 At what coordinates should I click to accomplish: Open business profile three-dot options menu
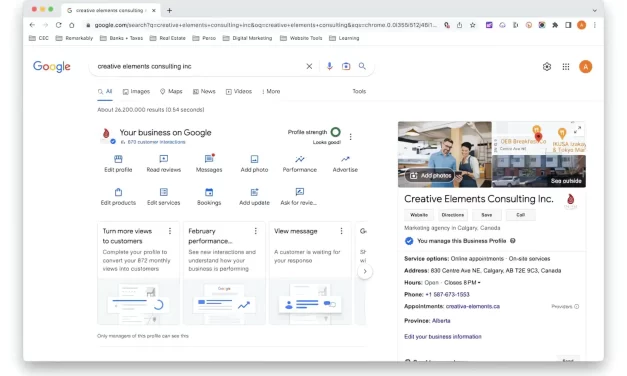click(350, 137)
